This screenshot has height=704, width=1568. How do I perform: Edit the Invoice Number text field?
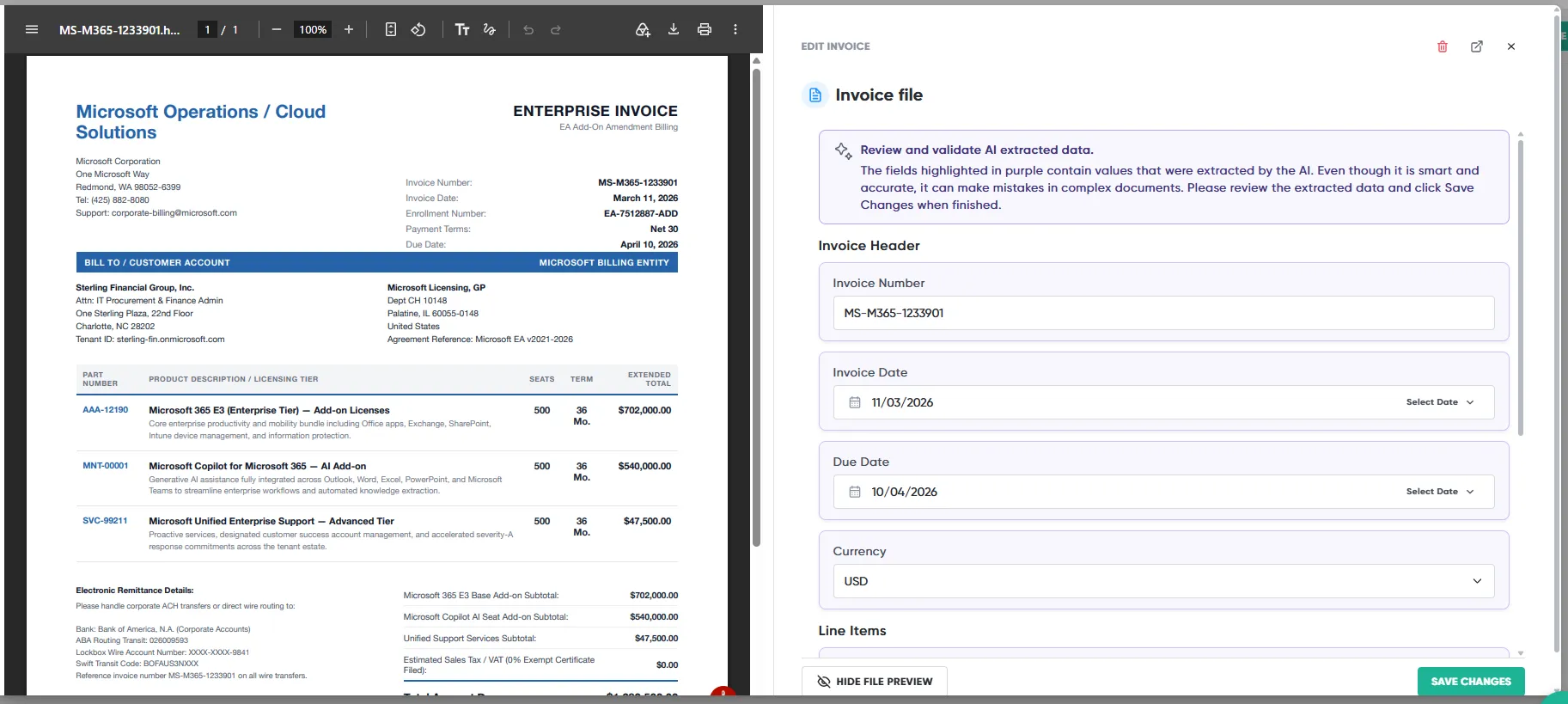tap(1163, 313)
